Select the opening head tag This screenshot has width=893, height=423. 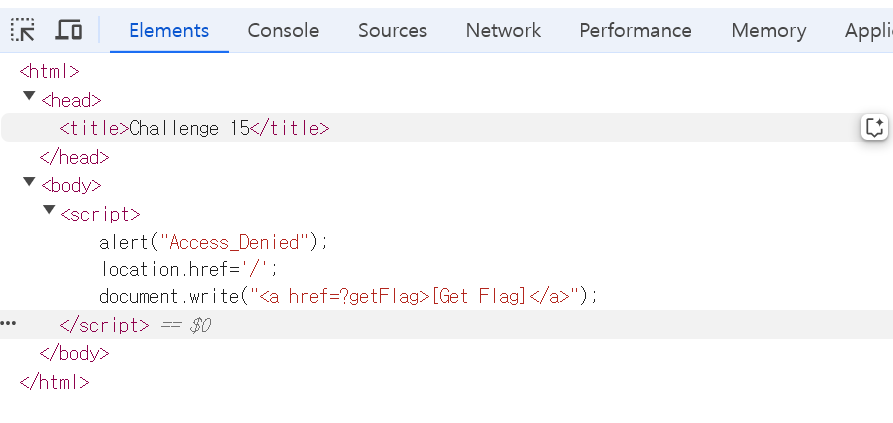[71, 101]
